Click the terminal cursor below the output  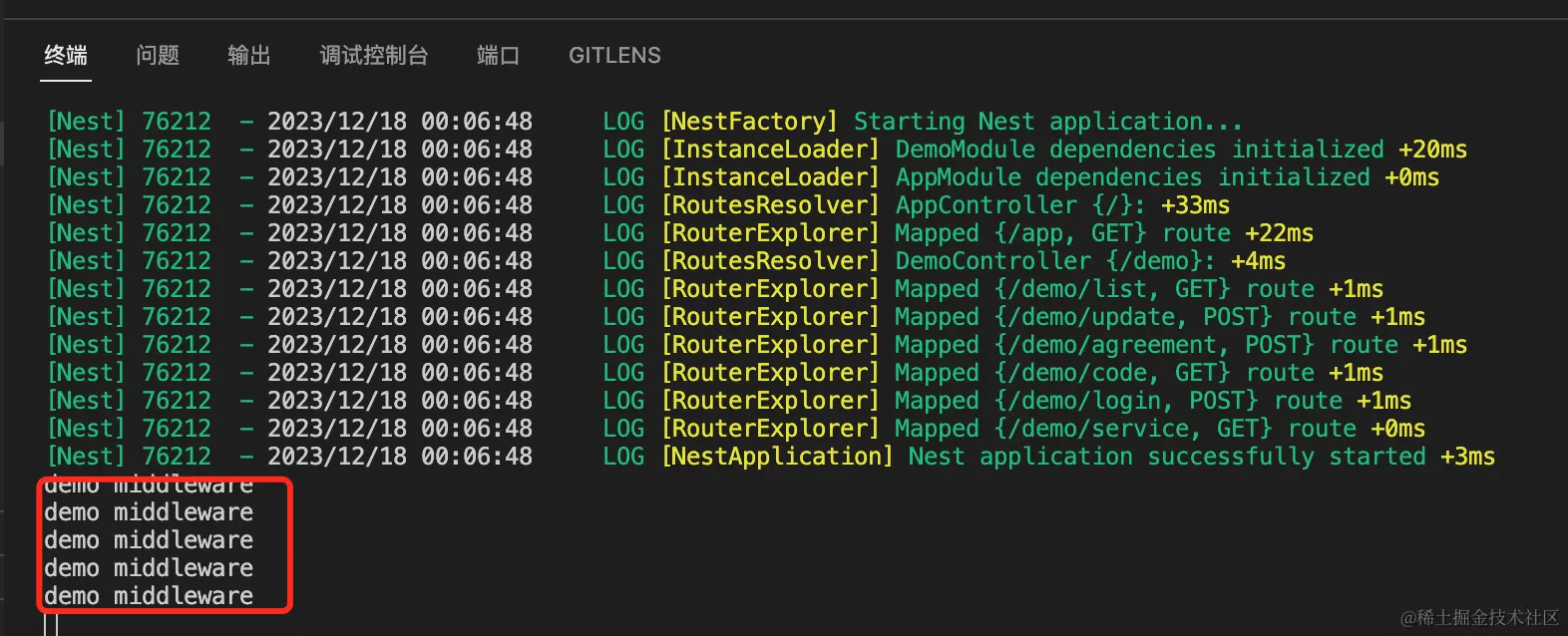(51, 625)
